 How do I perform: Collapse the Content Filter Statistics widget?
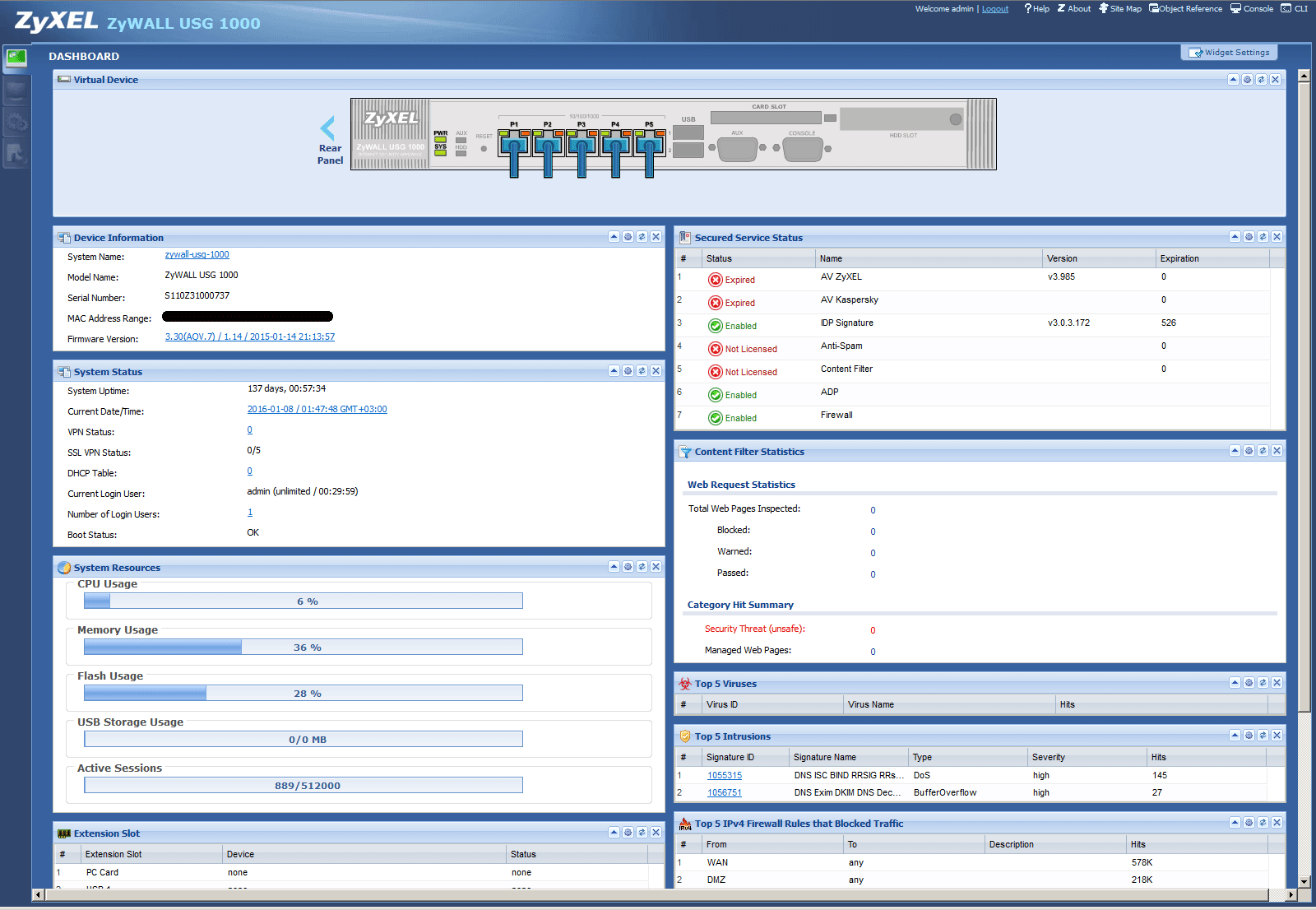click(1235, 451)
